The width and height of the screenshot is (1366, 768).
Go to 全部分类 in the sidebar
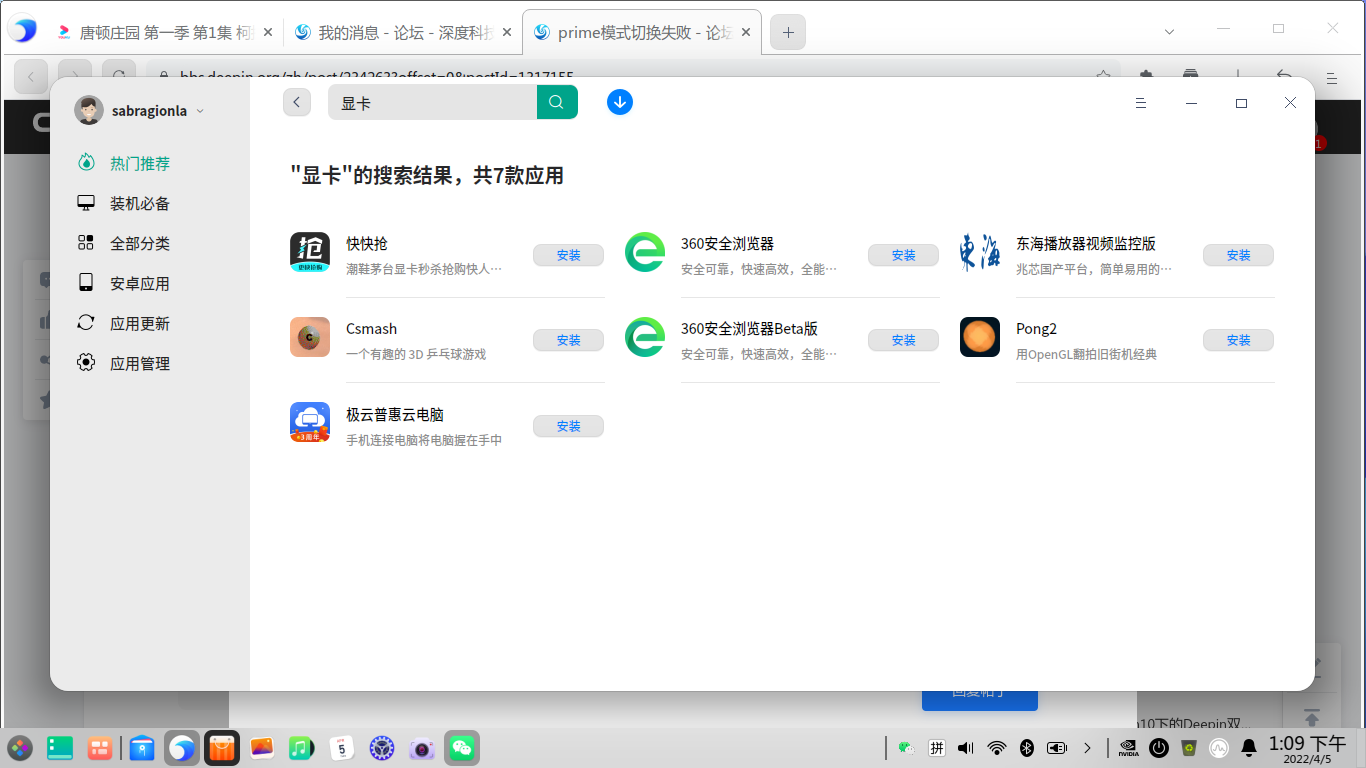click(124, 244)
